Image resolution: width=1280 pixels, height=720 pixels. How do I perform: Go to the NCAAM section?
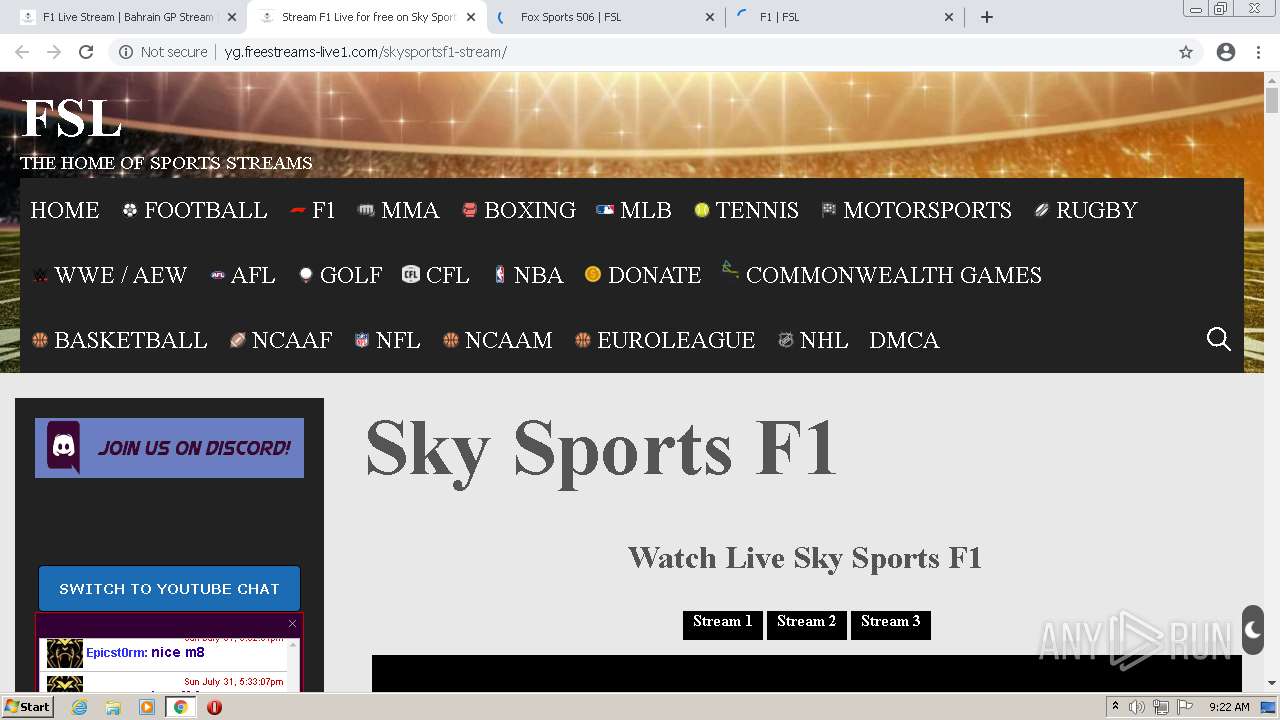[497, 340]
